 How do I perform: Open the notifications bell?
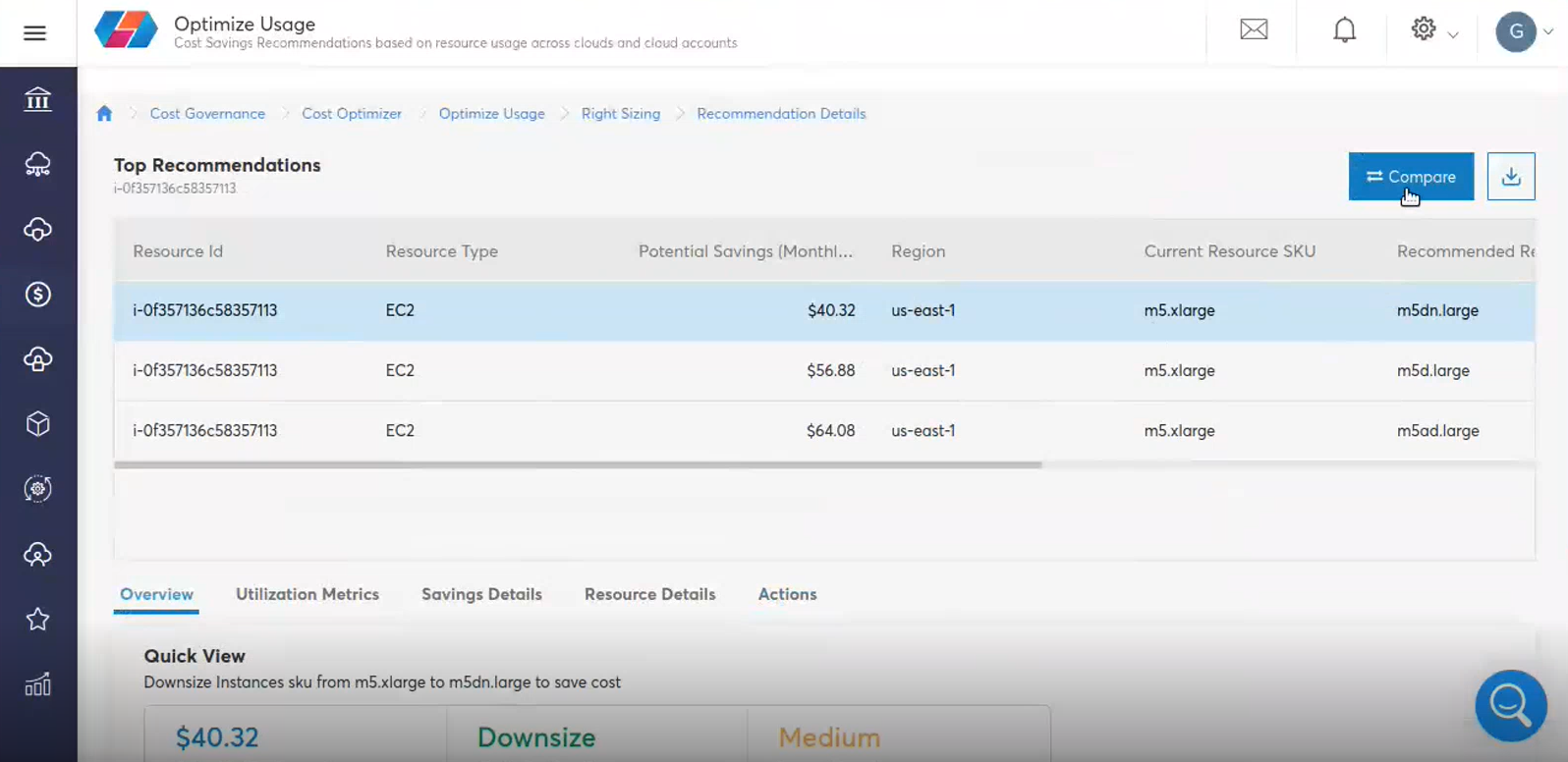(x=1344, y=30)
